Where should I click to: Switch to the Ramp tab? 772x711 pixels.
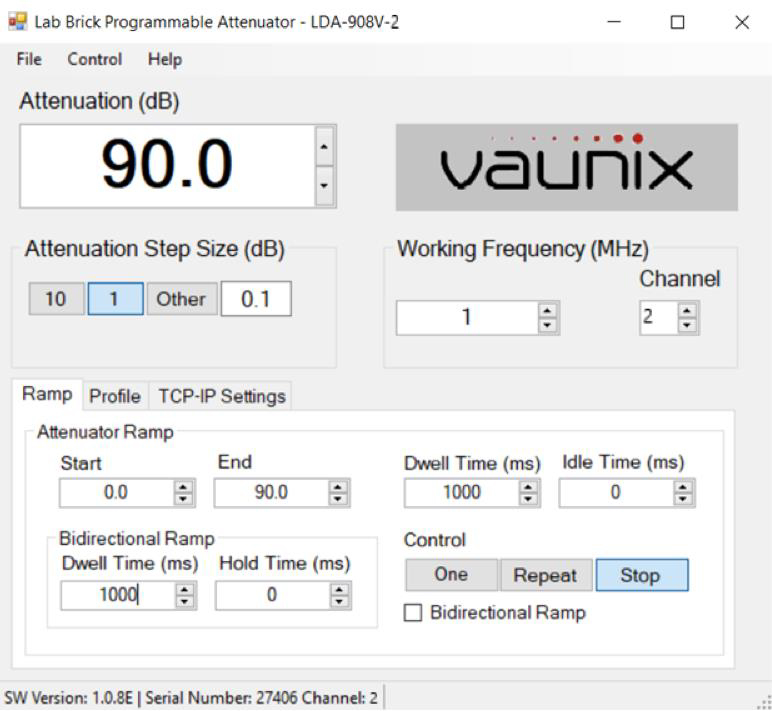pyautogui.click(x=47, y=394)
